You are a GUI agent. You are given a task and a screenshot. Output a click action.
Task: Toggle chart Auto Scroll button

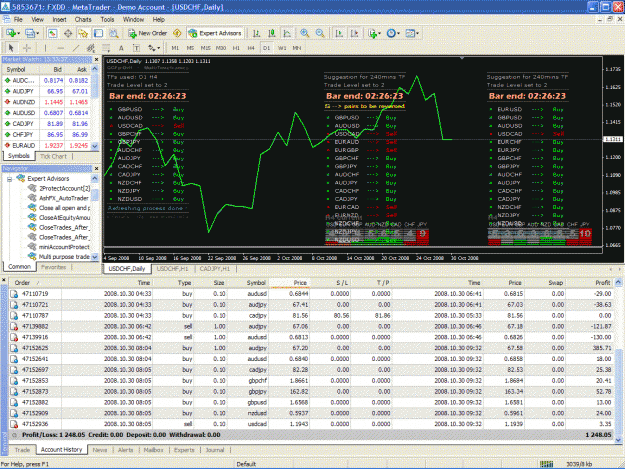[x=339, y=33]
